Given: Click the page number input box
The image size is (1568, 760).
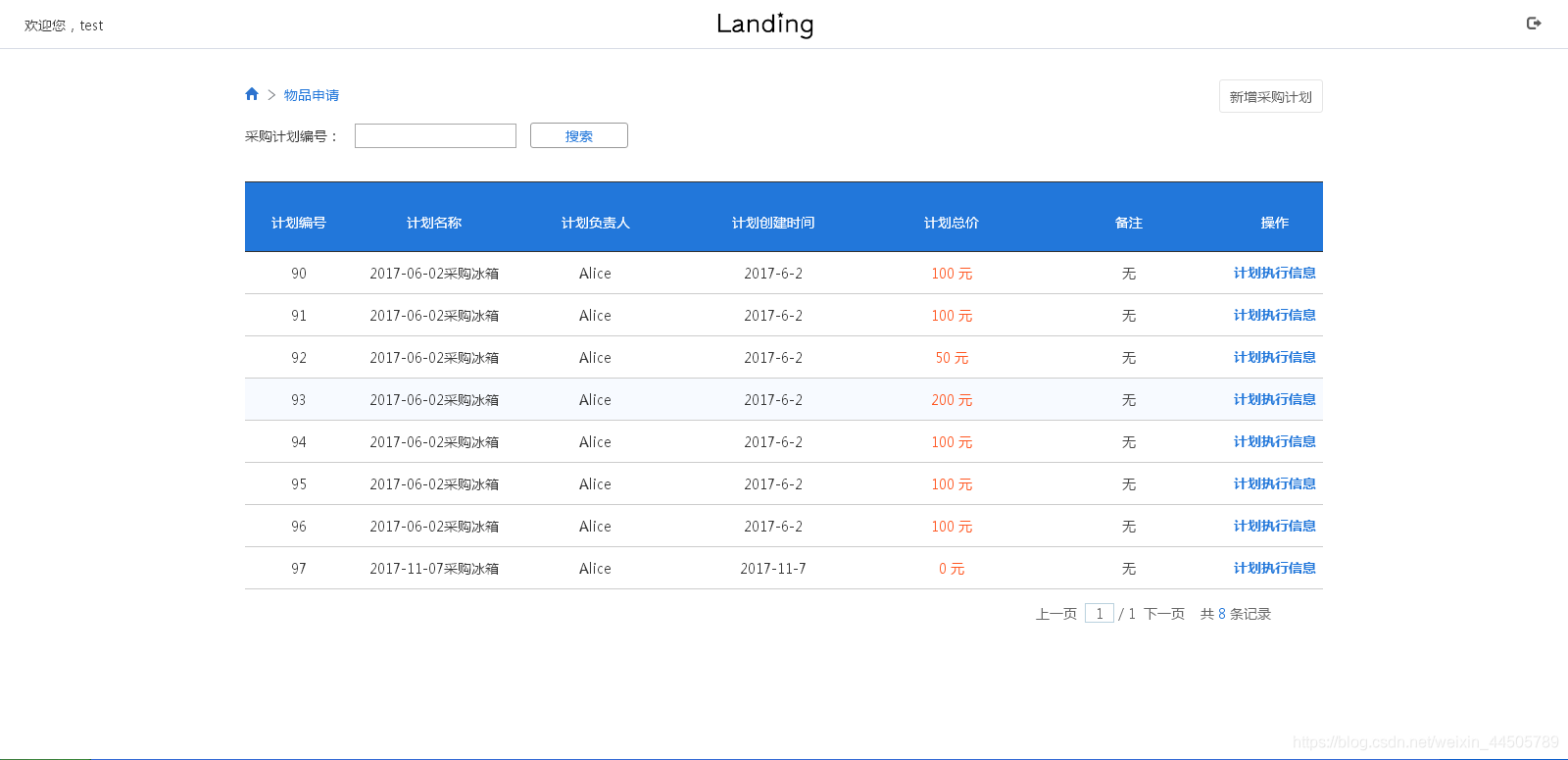Looking at the screenshot, I should [1100, 613].
